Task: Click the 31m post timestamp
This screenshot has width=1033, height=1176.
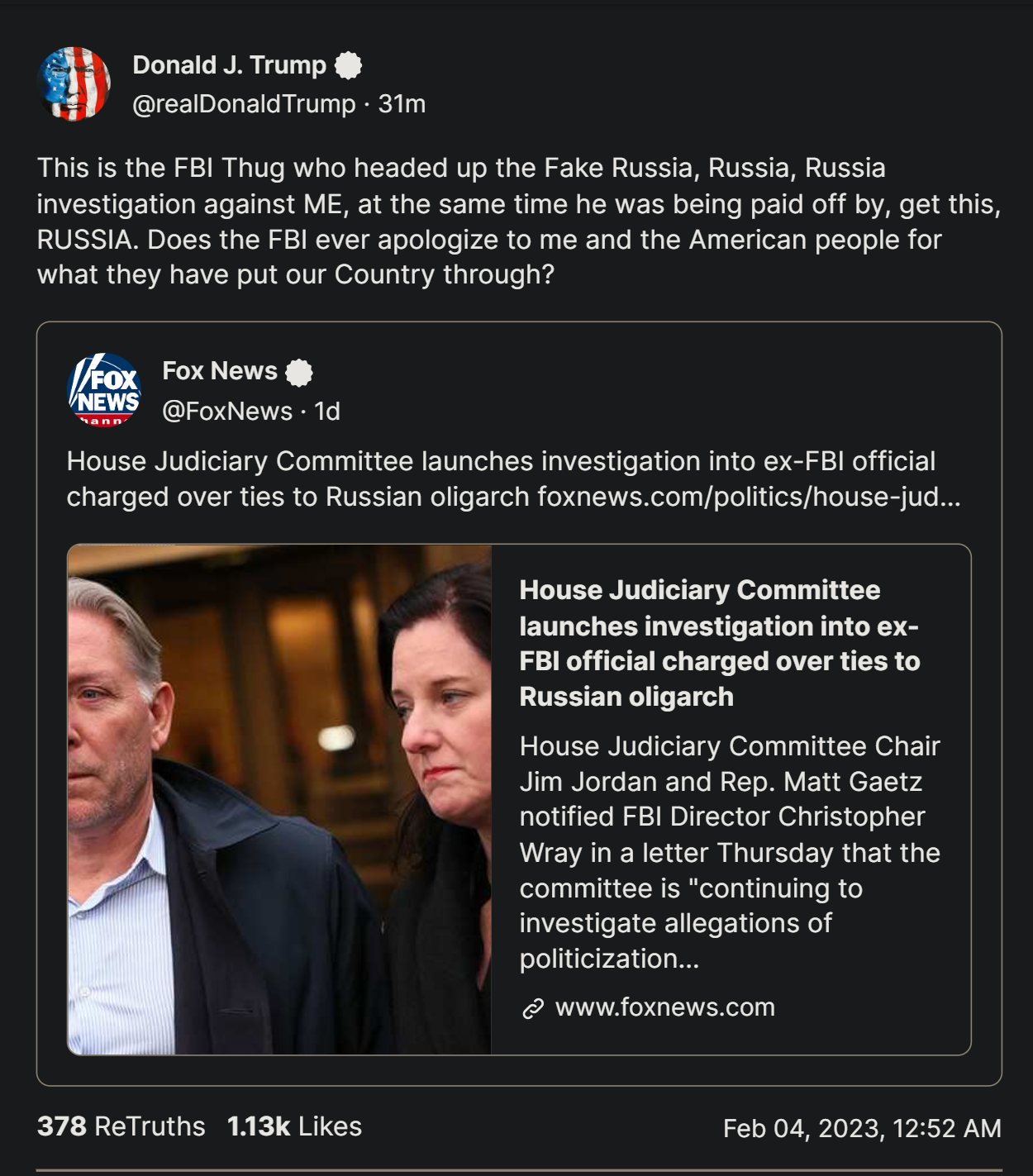Action: [402, 104]
